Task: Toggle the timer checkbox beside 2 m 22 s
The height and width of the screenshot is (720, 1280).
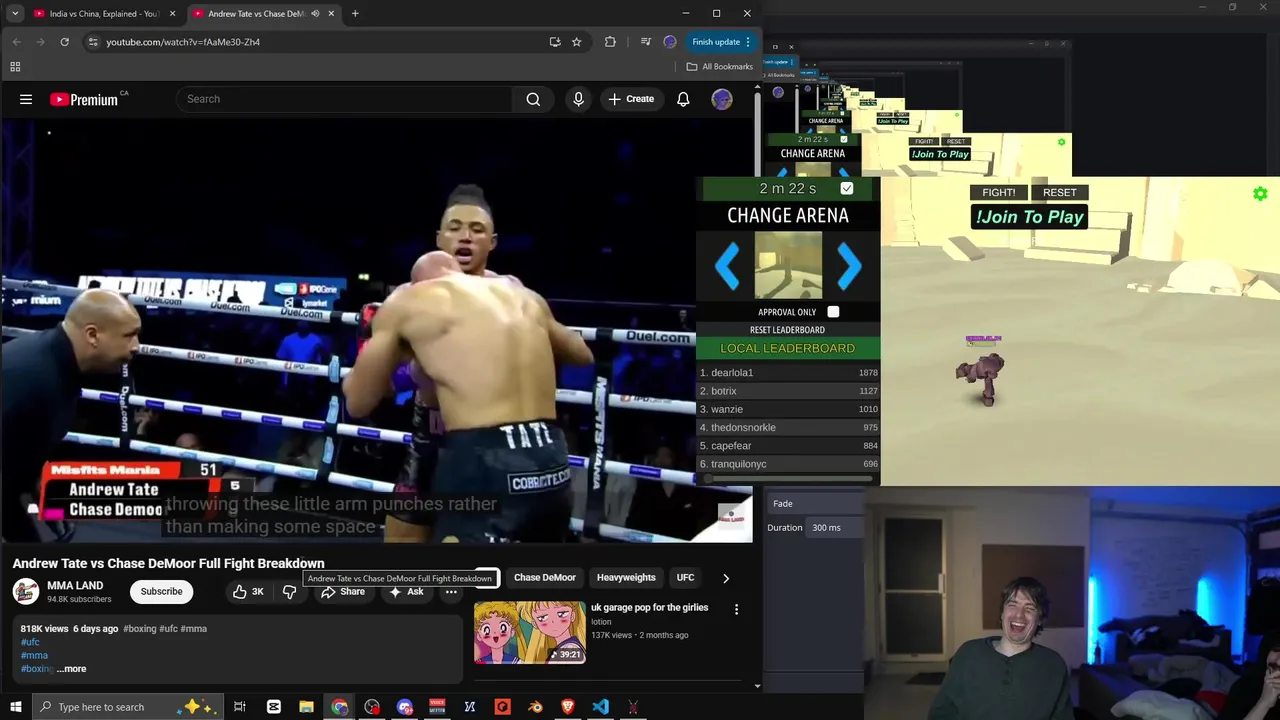Action: click(847, 188)
